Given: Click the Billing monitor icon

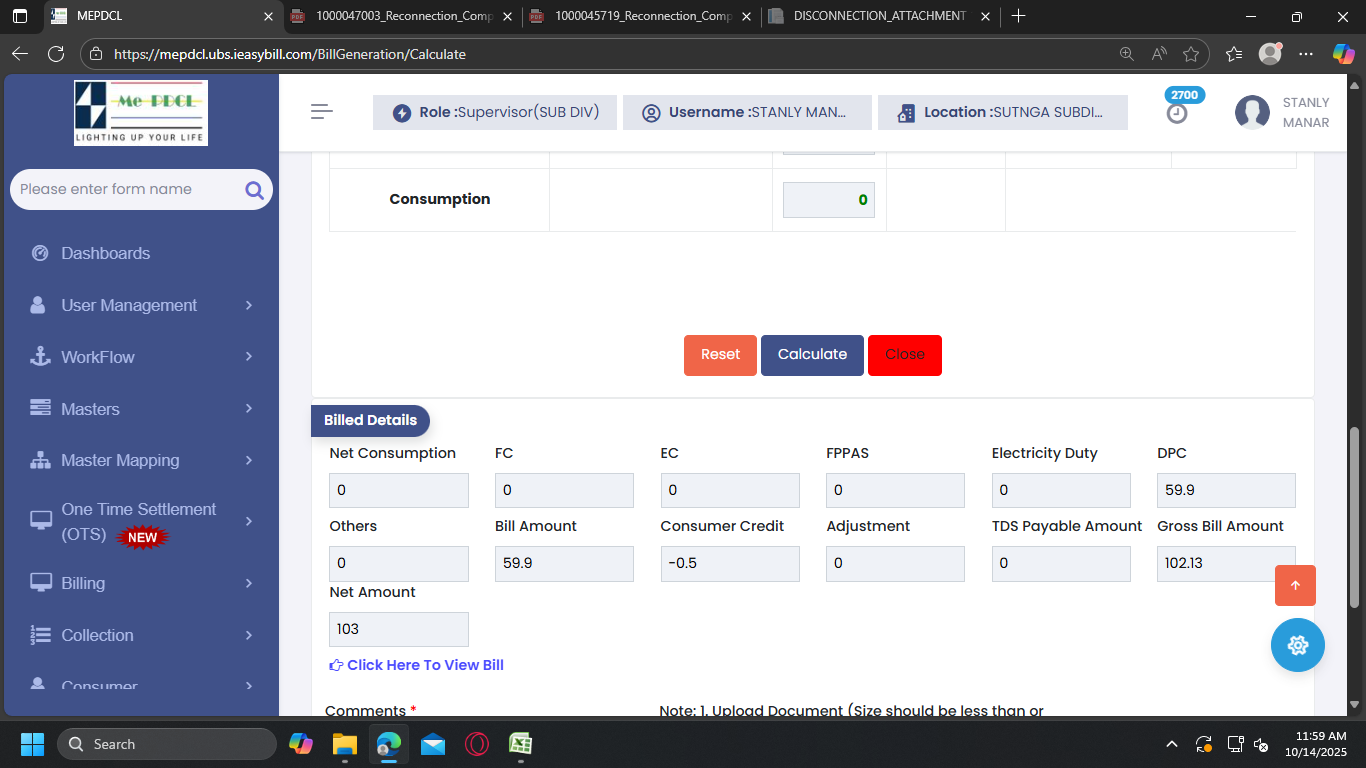Looking at the screenshot, I should [41, 582].
